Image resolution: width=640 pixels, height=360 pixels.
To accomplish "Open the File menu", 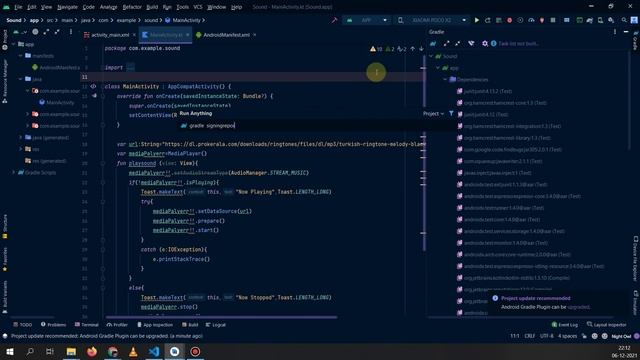I will pyautogui.click(x=18, y=7).
